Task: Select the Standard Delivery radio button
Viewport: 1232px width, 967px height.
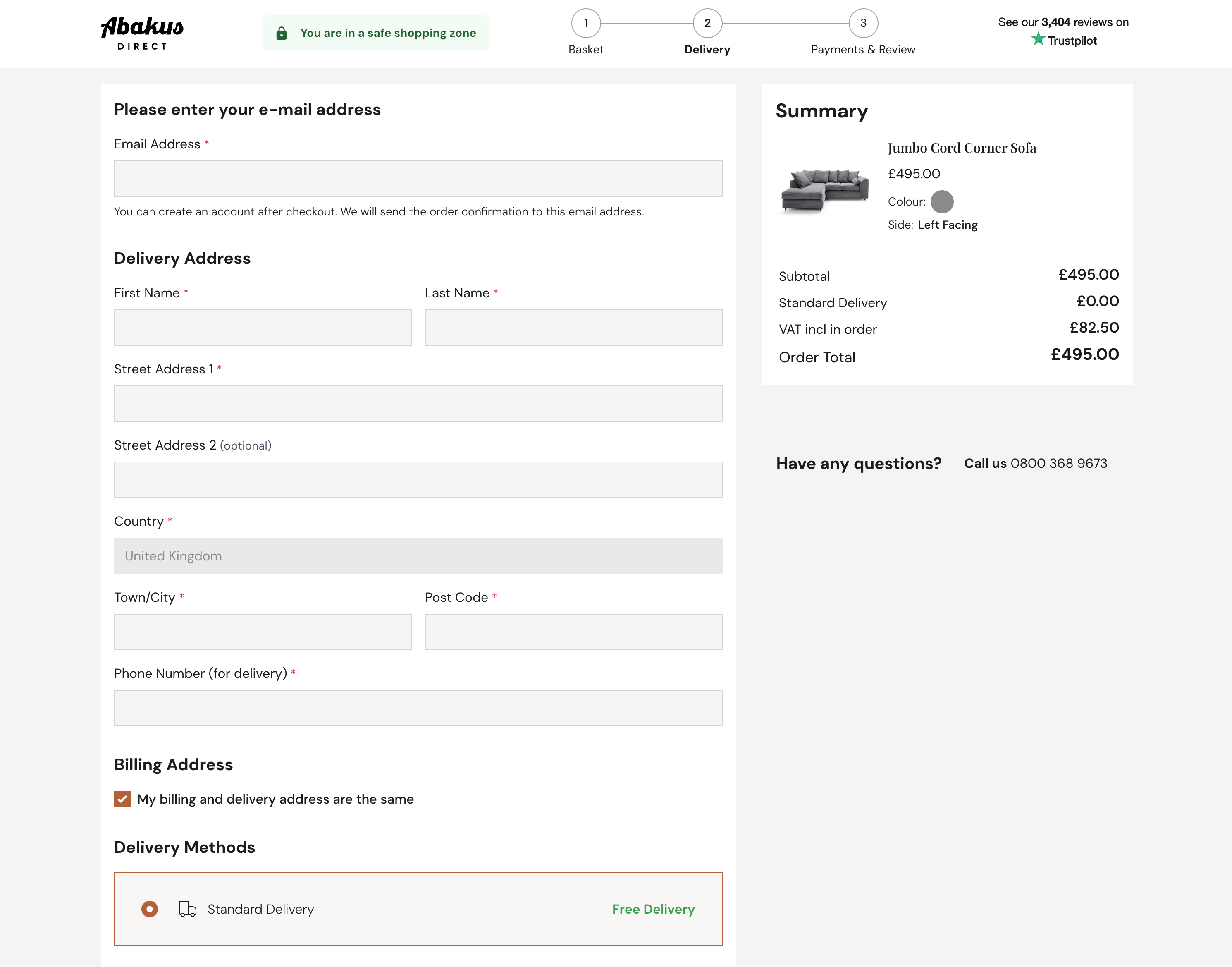Action: pyautogui.click(x=149, y=909)
